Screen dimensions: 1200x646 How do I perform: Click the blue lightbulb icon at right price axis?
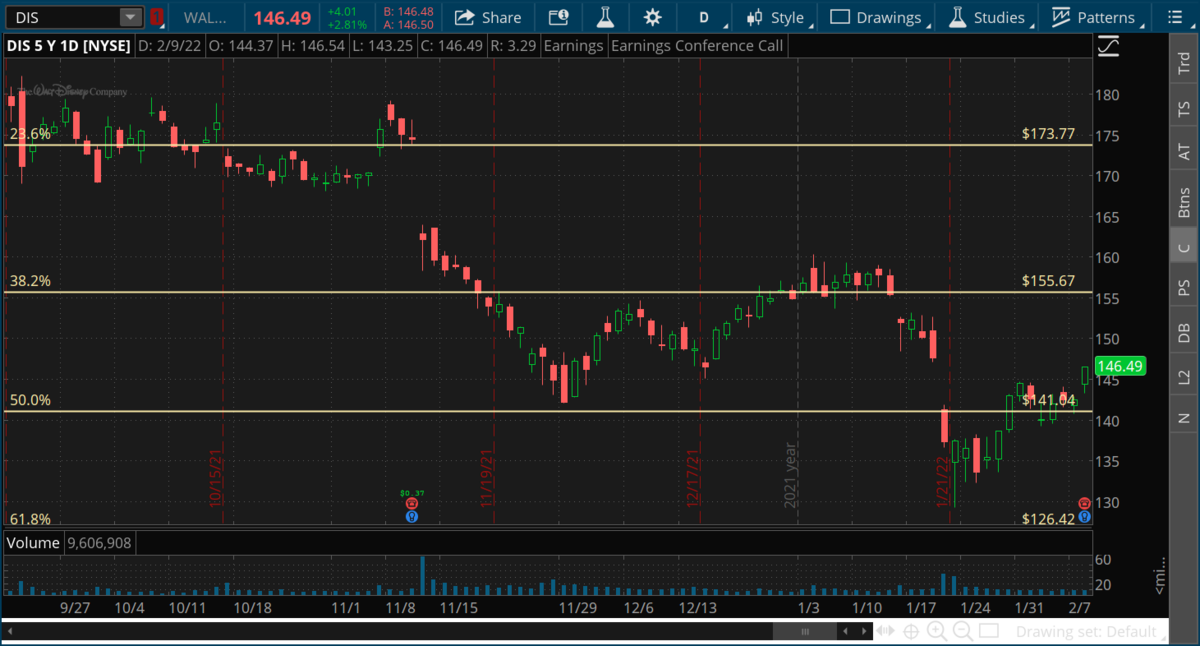pos(1084,515)
